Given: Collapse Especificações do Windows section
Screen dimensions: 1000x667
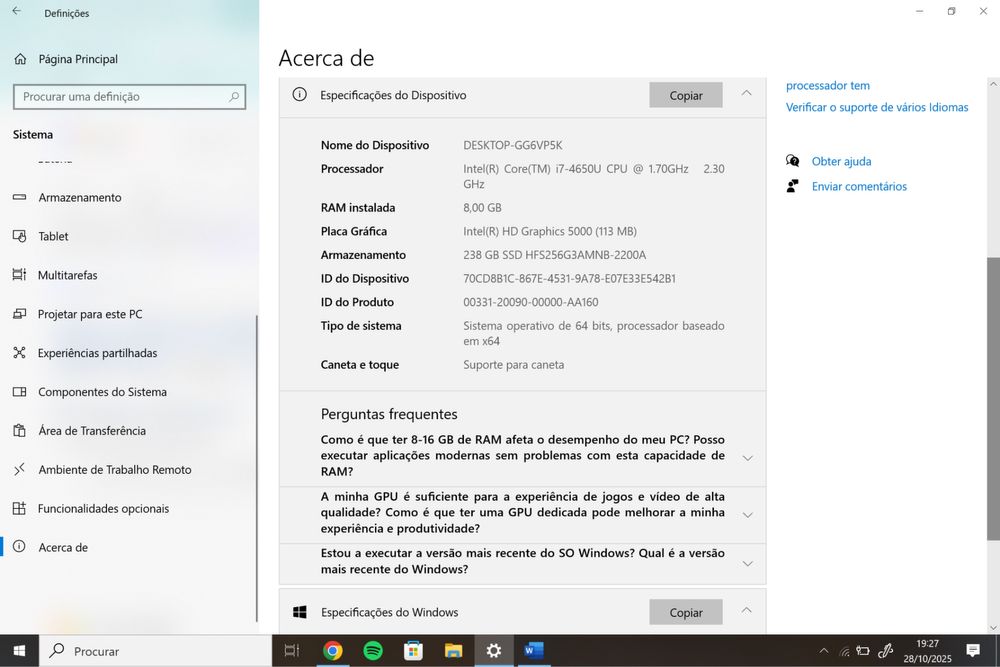Looking at the screenshot, I should click(x=747, y=611).
